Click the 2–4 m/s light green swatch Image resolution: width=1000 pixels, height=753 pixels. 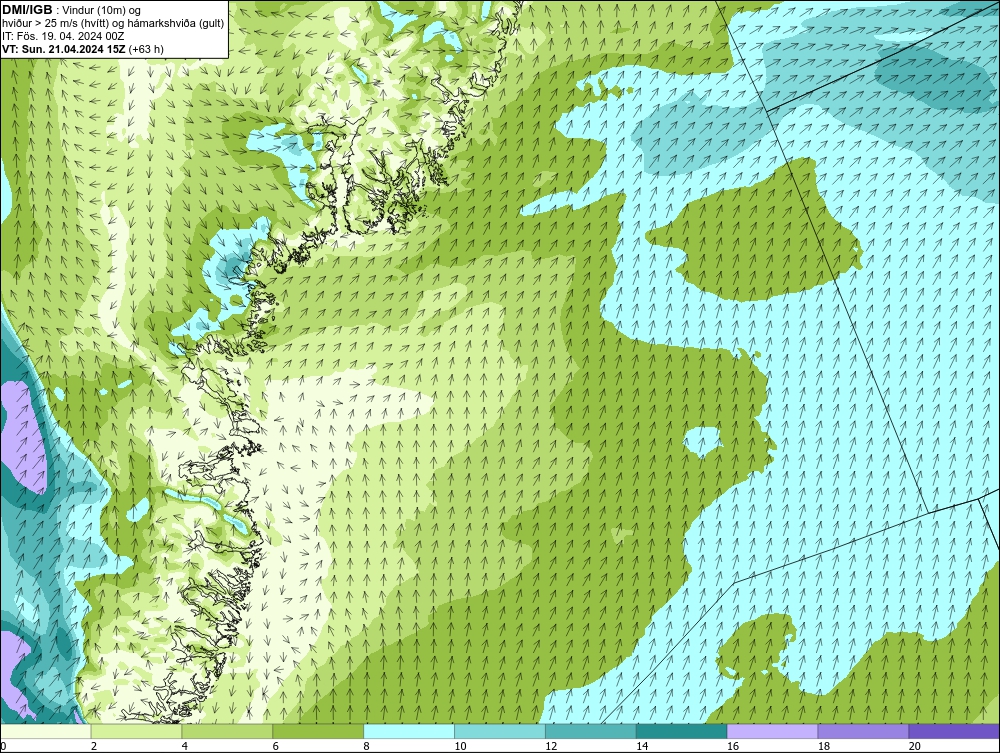point(136,731)
